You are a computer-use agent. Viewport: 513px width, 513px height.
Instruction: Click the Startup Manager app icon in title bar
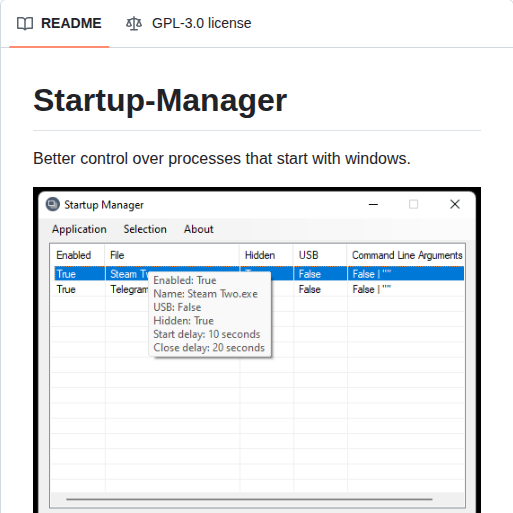pos(53,204)
